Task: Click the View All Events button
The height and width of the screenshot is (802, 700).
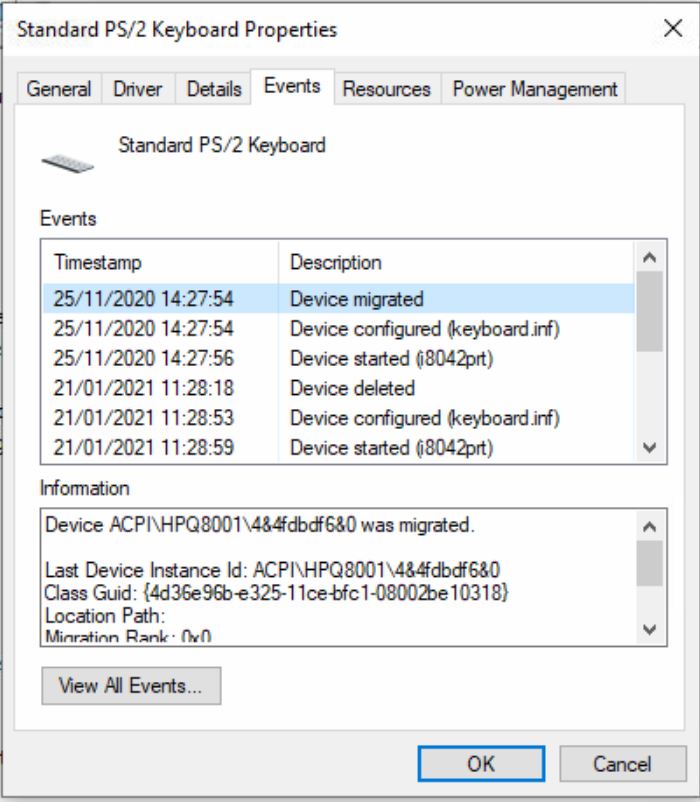Action: [131, 685]
